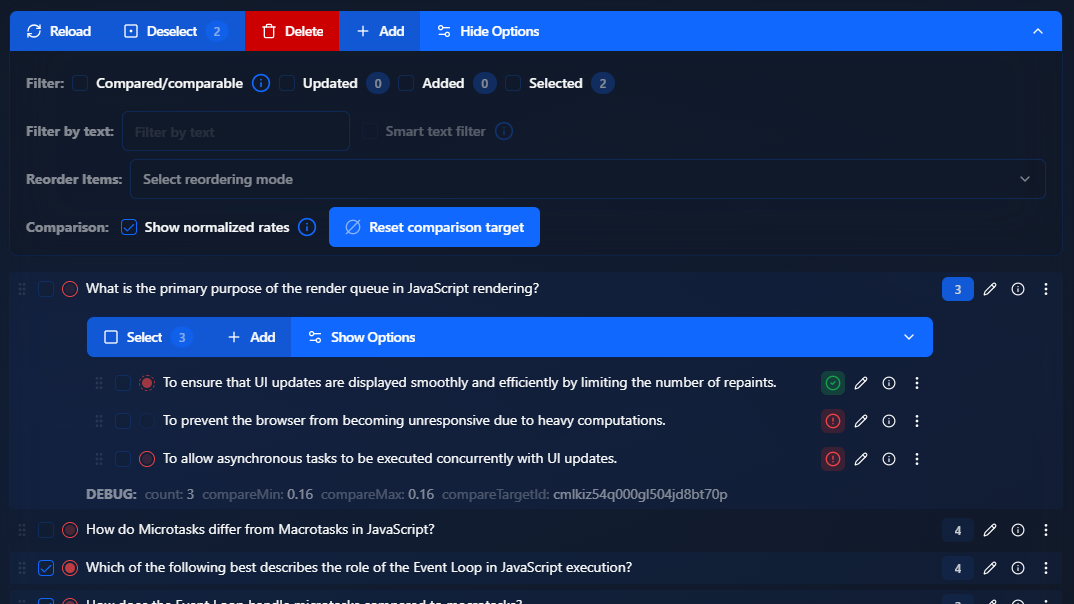1074x604 pixels.
Task: Edit the Event Loop role question
Action: (990, 568)
